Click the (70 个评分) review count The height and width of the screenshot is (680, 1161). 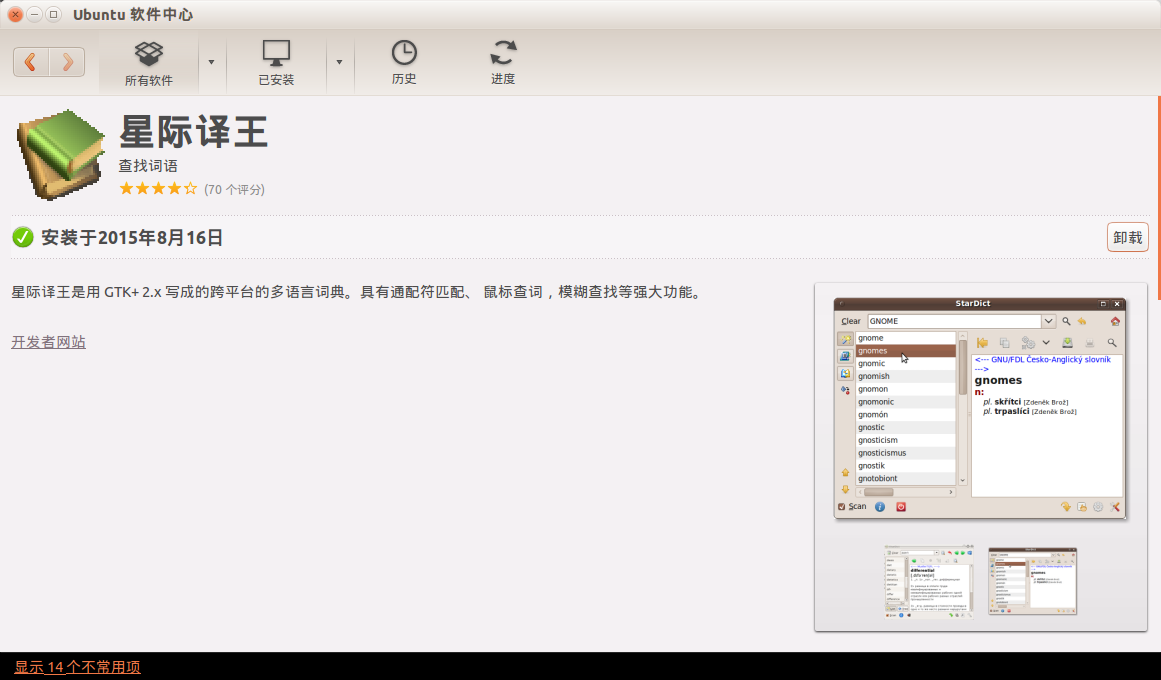tap(234, 190)
